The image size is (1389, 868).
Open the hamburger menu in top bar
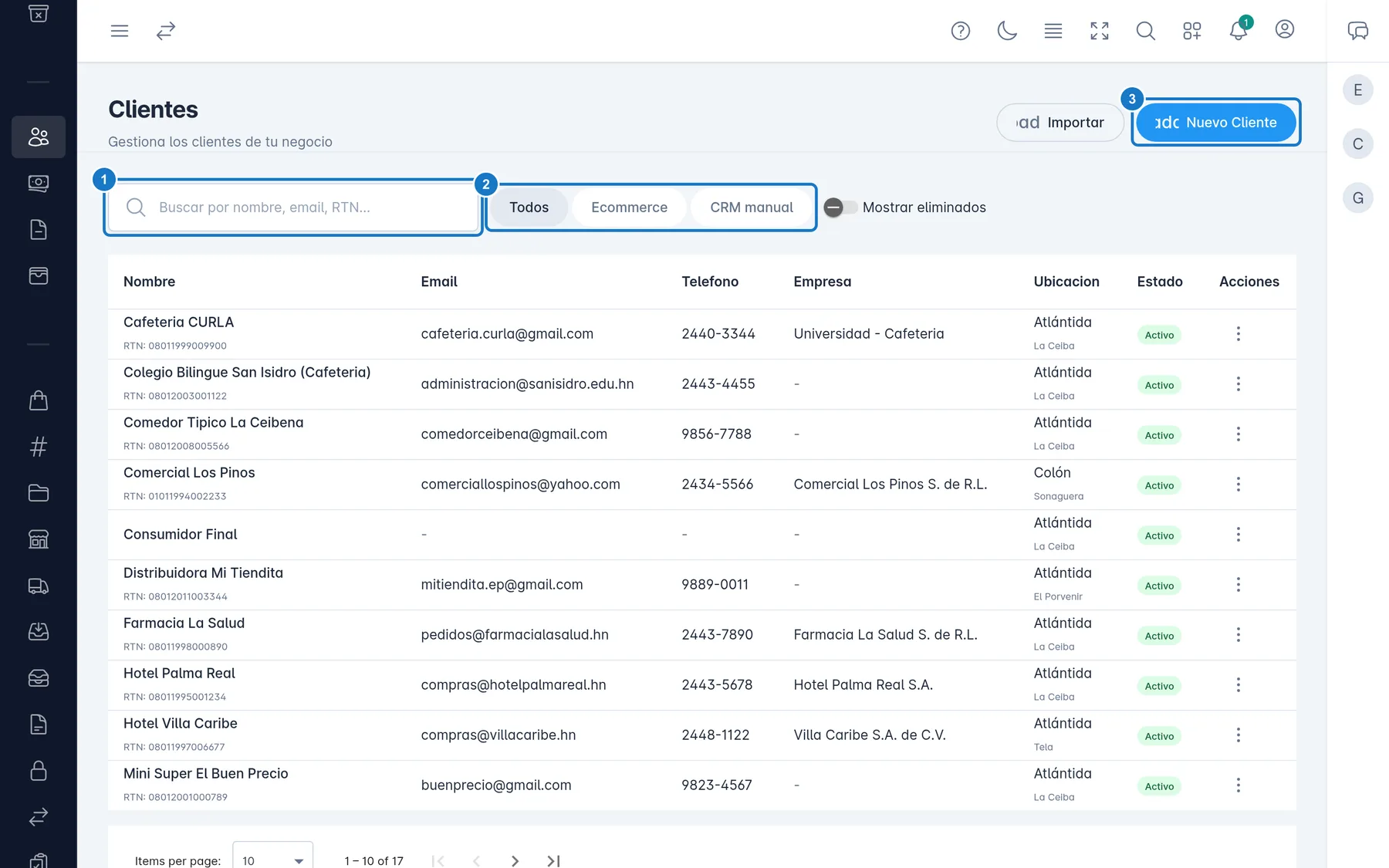click(120, 31)
